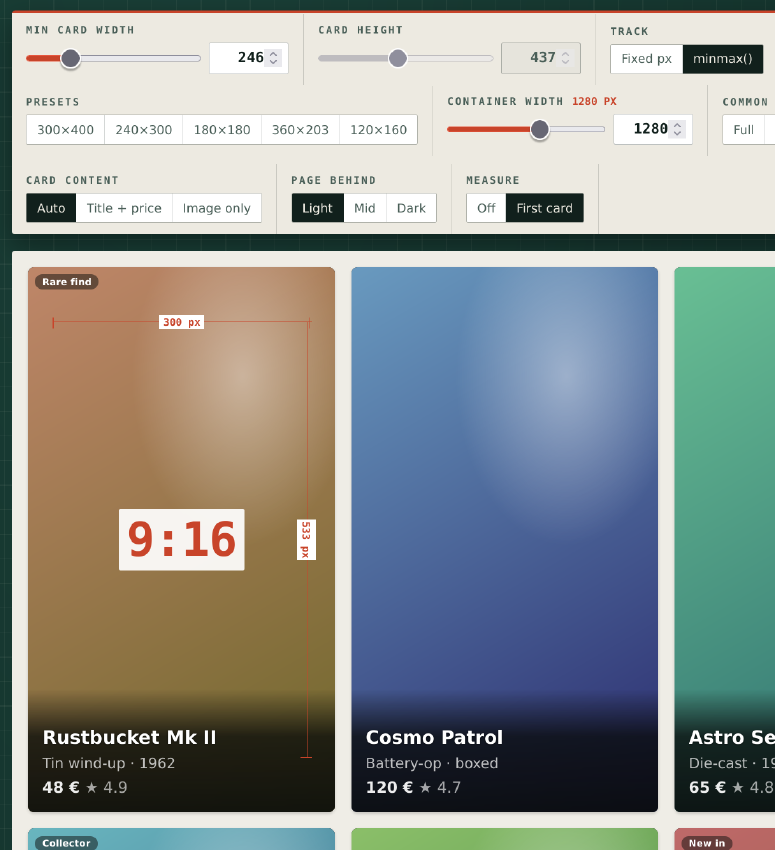Click the Container Width slider handle
Image resolution: width=775 pixels, height=850 pixels.
coord(540,130)
